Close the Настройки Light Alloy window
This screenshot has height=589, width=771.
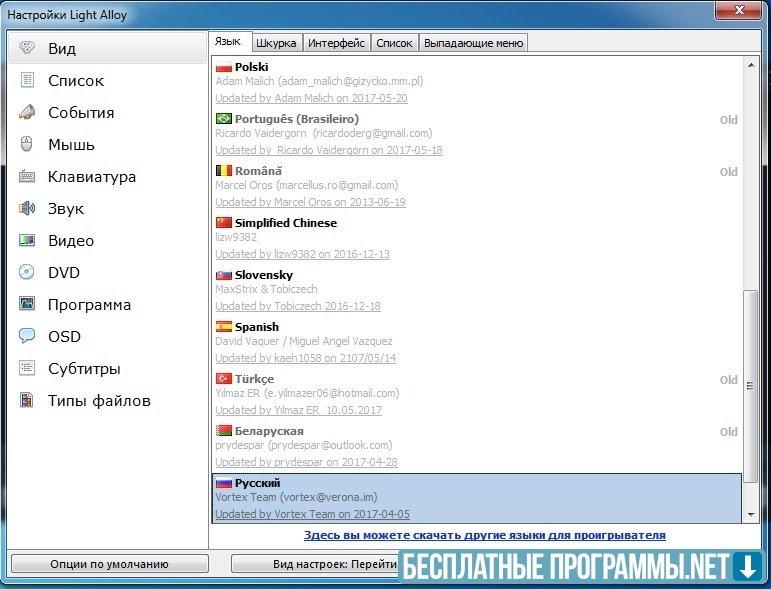point(741,12)
